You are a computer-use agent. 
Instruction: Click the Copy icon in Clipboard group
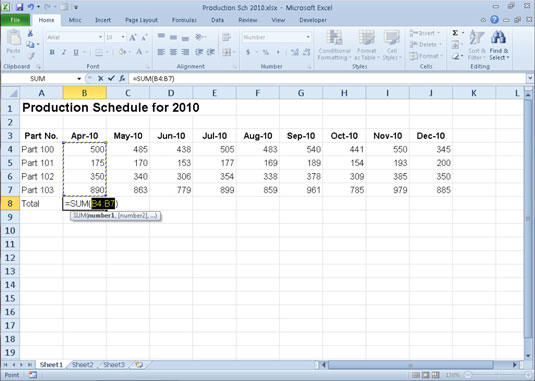(x=30, y=44)
